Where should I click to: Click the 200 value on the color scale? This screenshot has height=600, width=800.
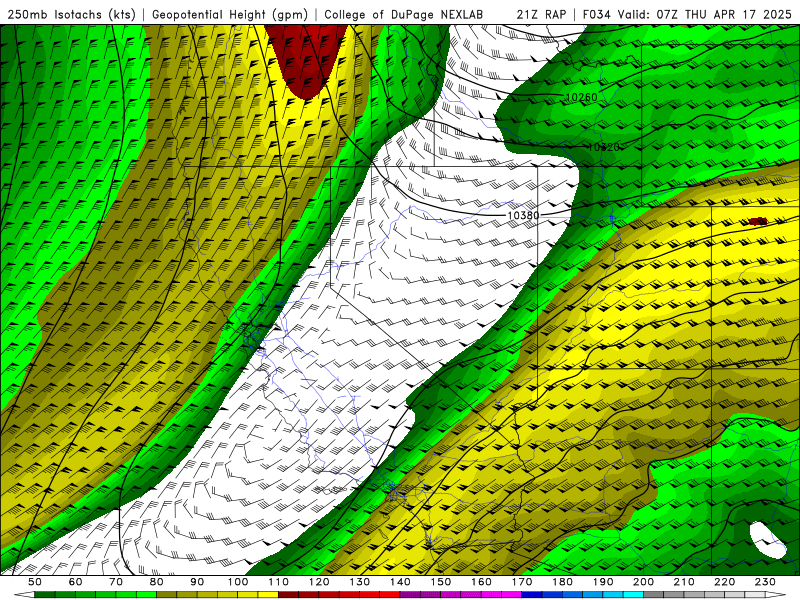coord(643,582)
